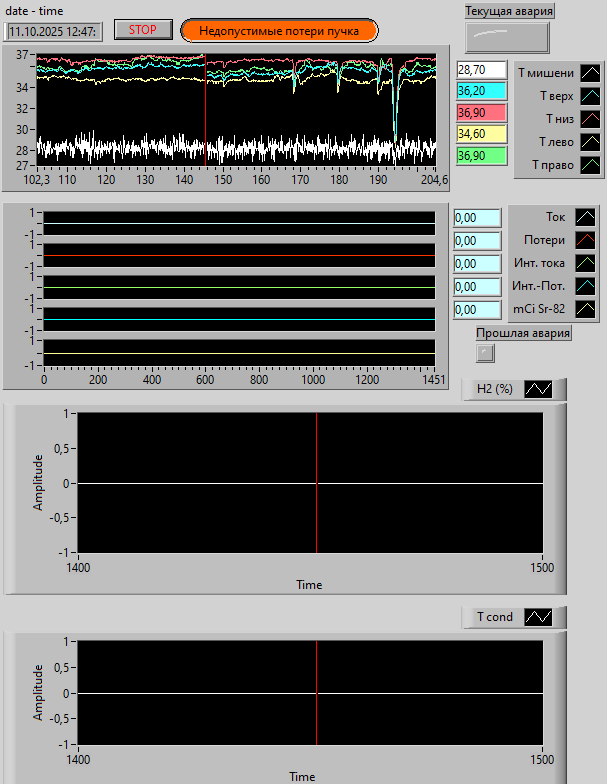Select the yellow 34,60 temperature value field
607x784 pixels.
click(x=481, y=134)
